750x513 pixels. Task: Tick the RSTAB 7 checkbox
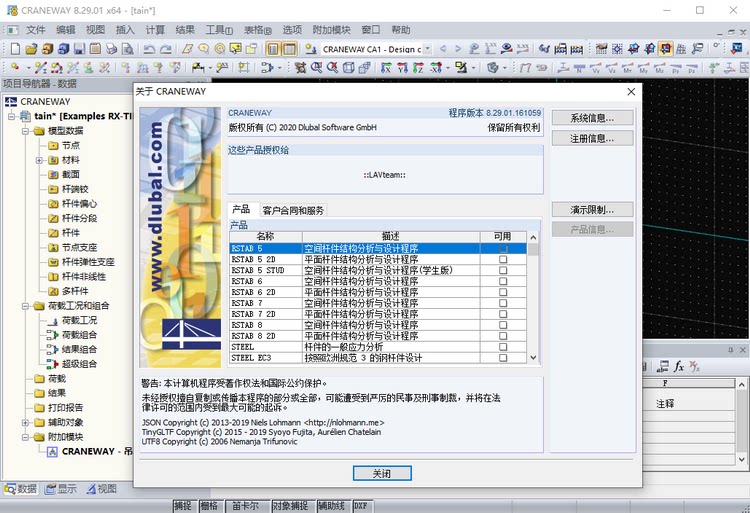pos(503,303)
